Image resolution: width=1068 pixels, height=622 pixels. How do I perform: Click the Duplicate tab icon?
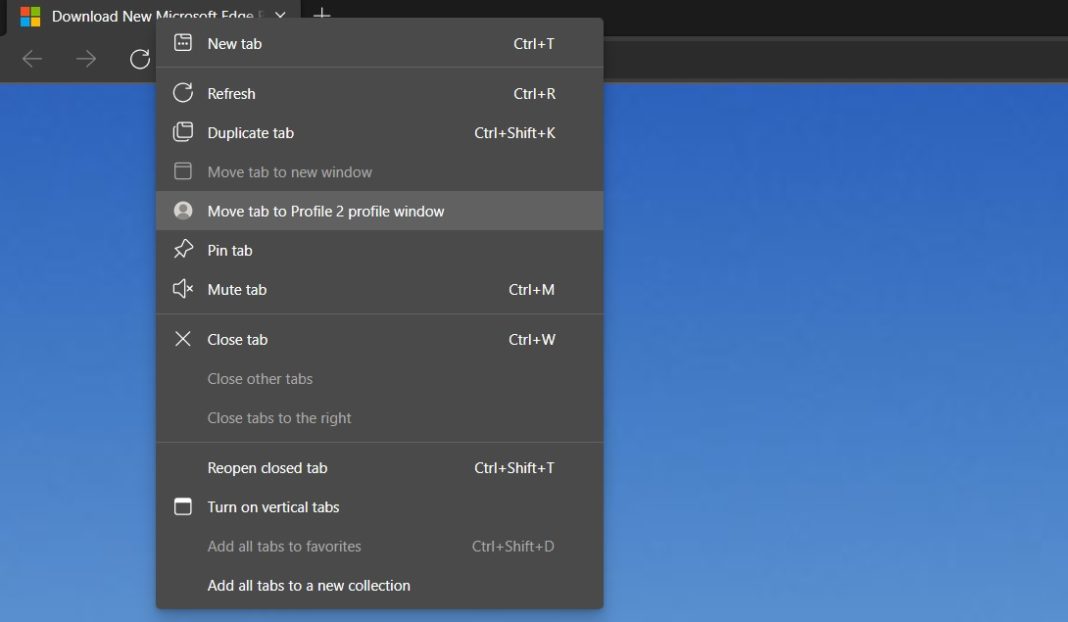183,132
